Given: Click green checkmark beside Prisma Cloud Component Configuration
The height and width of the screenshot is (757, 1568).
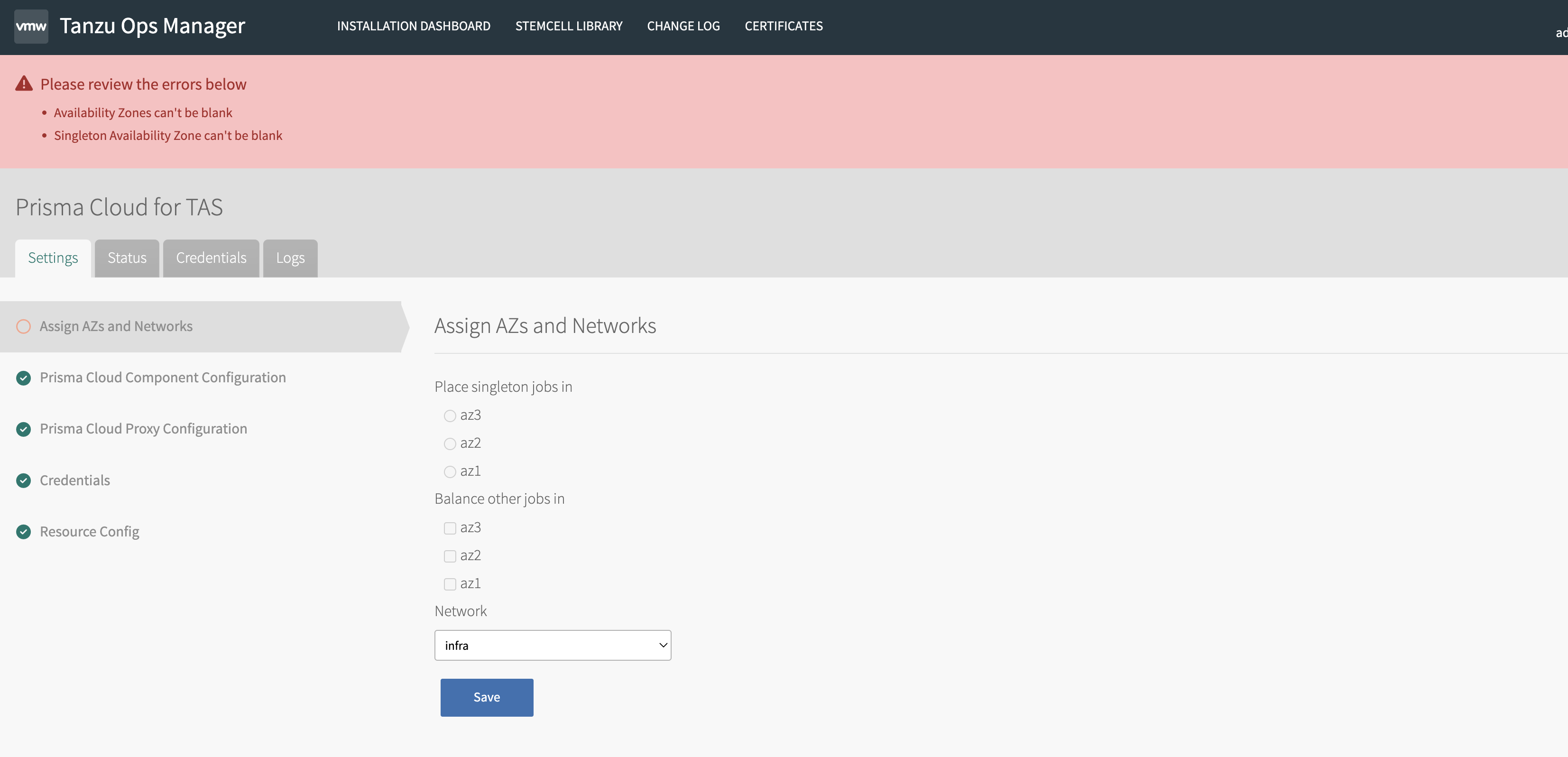Looking at the screenshot, I should pos(24,378).
